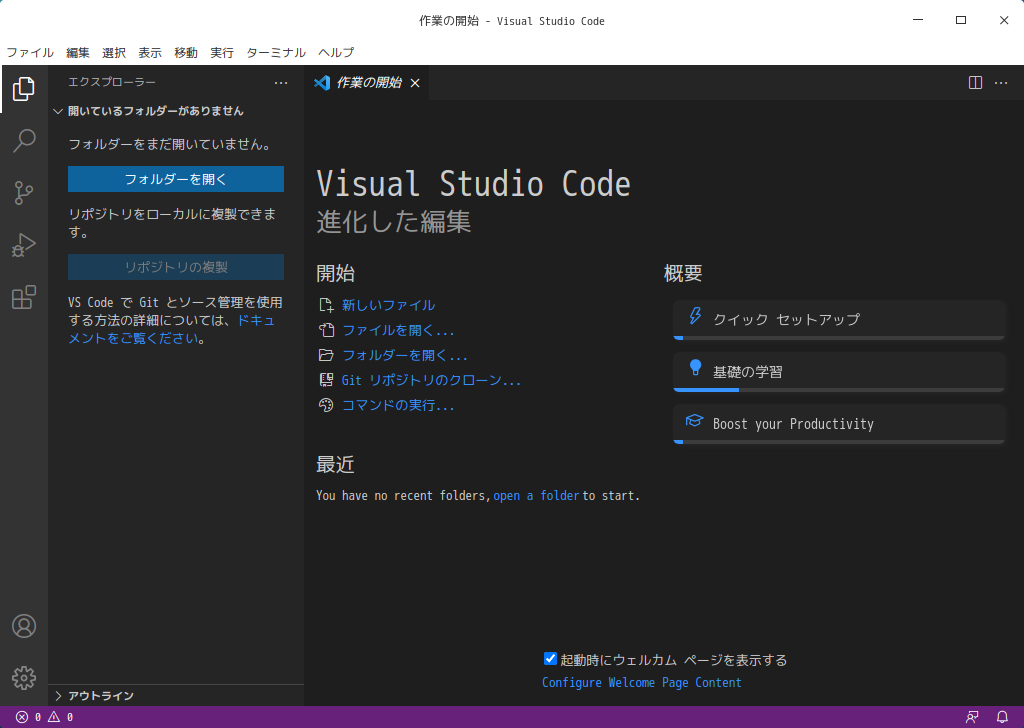Open the ヘルプ menu
The height and width of the screenshot is (728, 1024).
point(336,53)
